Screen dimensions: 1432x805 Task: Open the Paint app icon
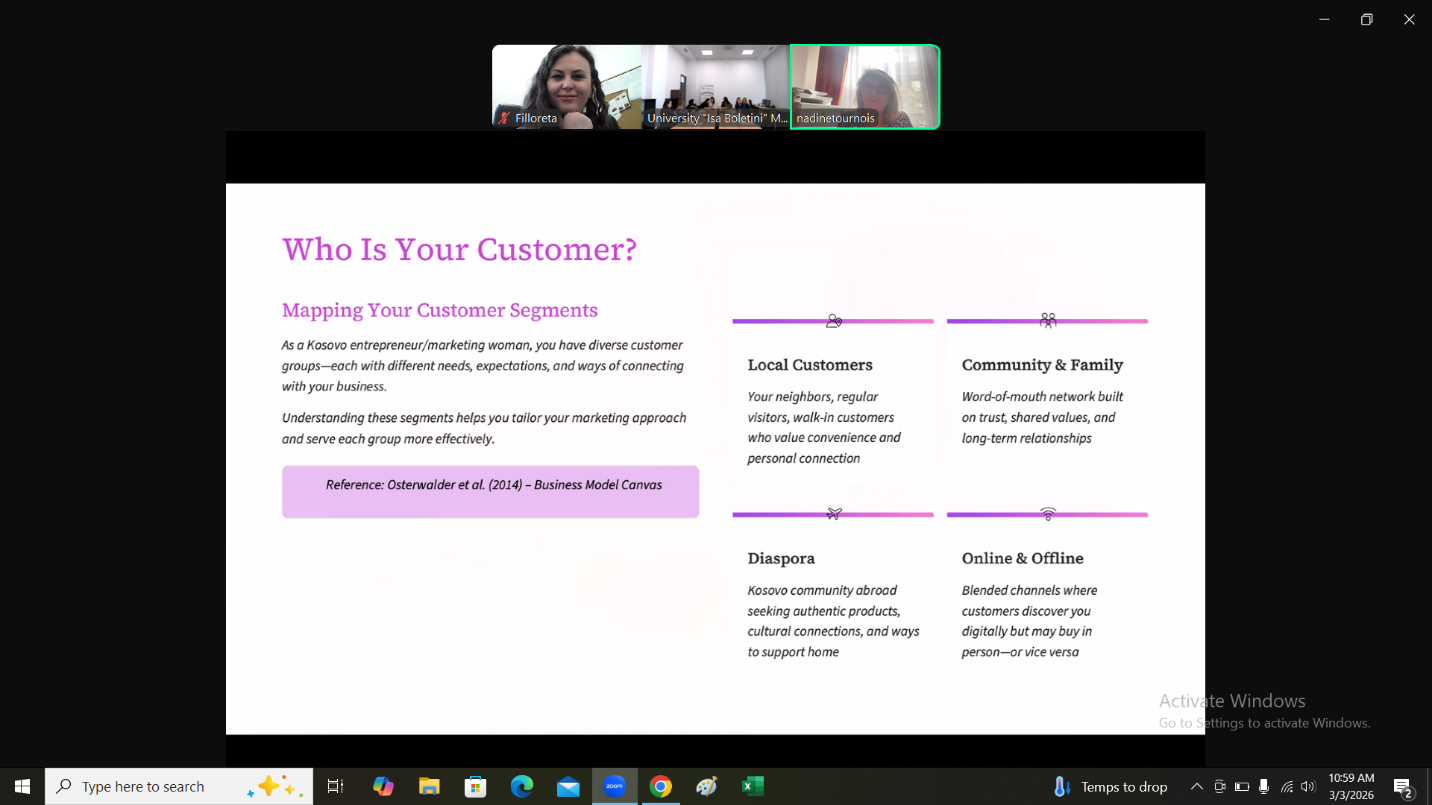tap(707, 787)
